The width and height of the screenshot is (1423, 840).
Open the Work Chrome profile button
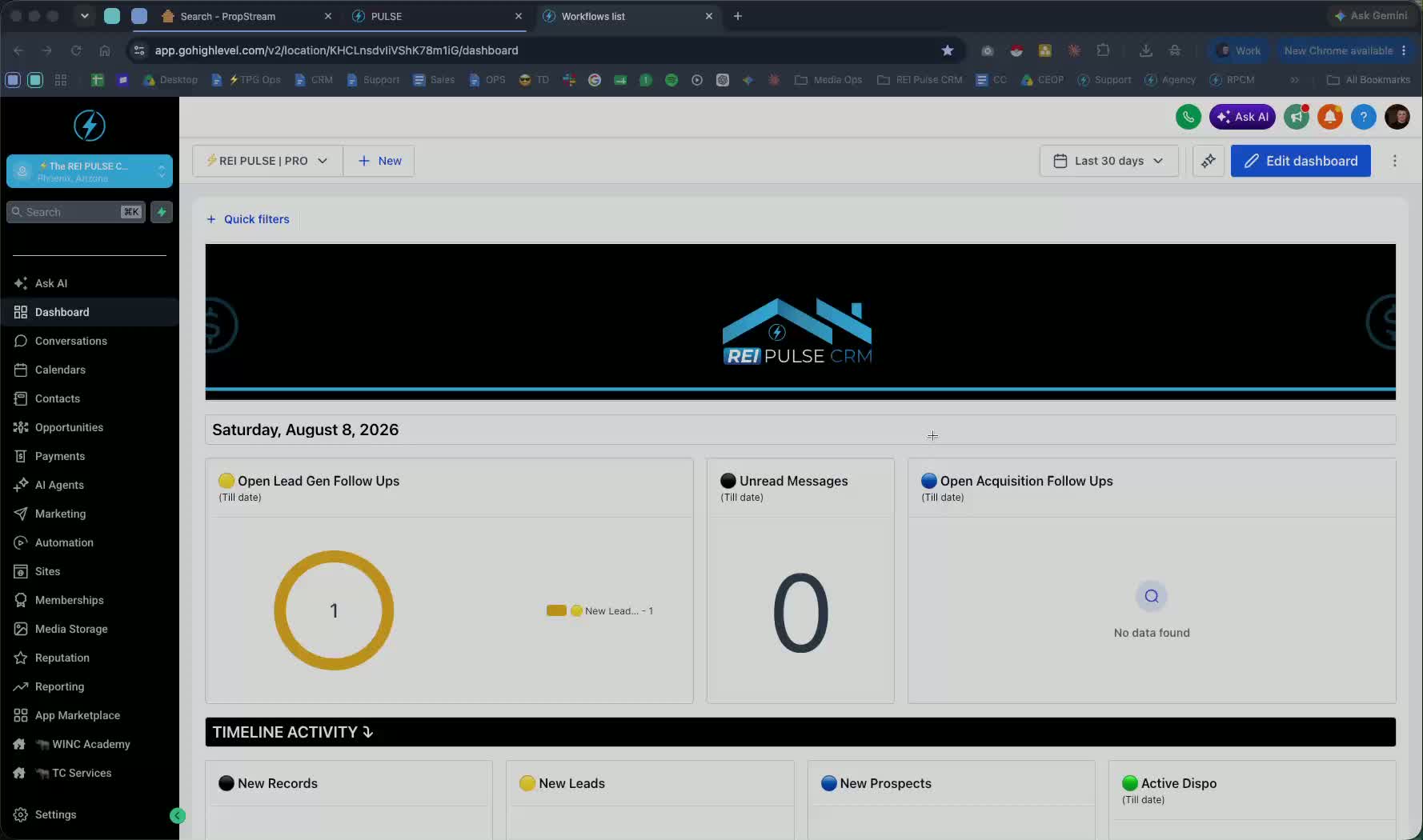coord(1238,50)
